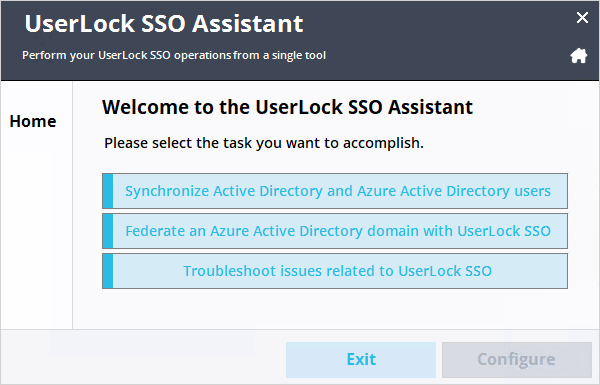
Task: Click the blue accent bar of Troubleshoot option
Action: click(108, 271)
